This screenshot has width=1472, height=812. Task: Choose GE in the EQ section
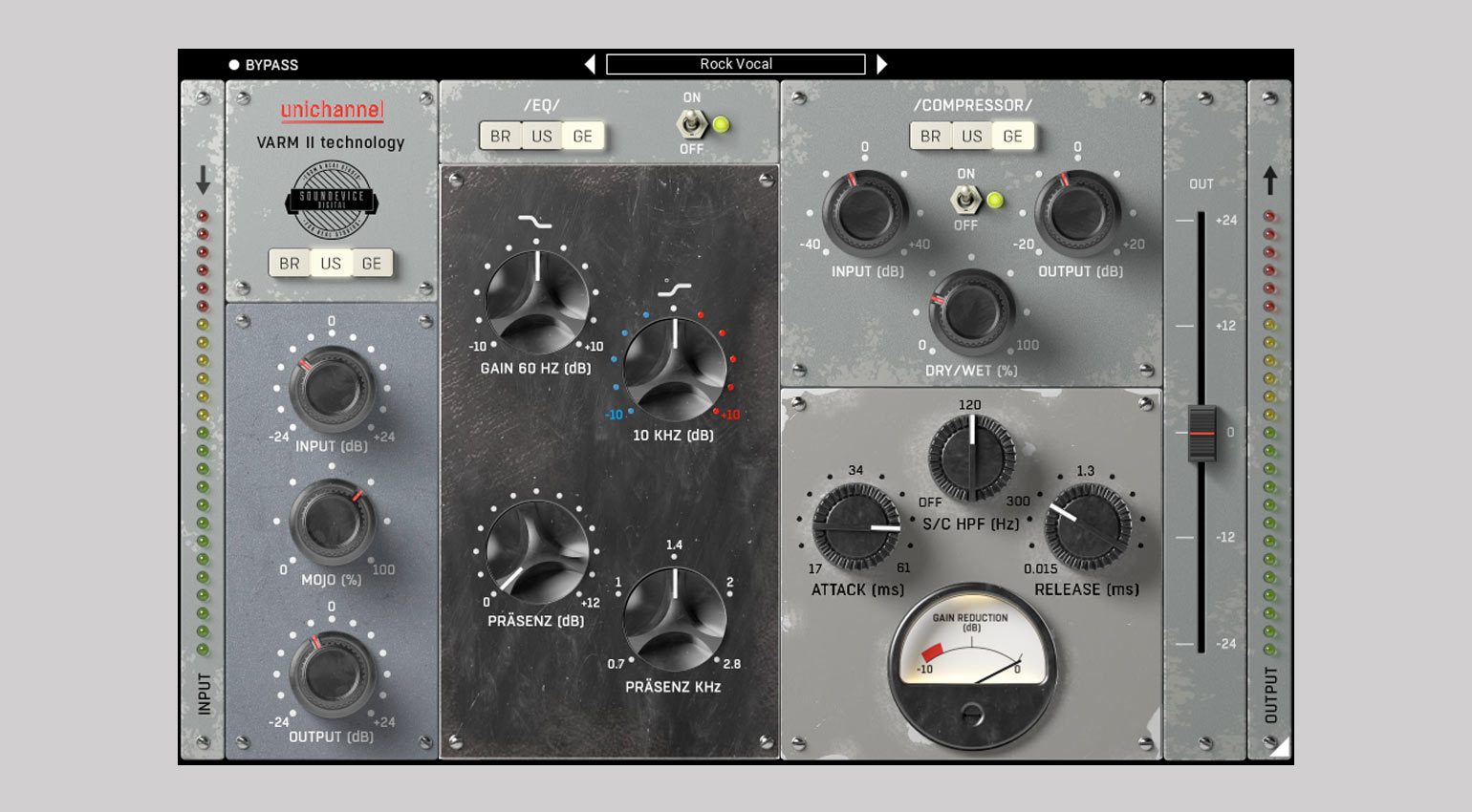click(x=583, y=137)
